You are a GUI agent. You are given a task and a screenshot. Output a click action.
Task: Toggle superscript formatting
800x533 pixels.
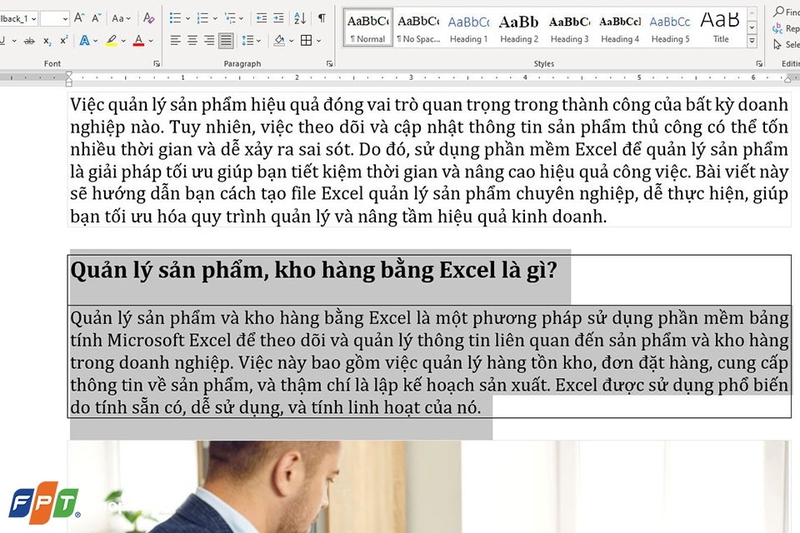click(64, 41)
